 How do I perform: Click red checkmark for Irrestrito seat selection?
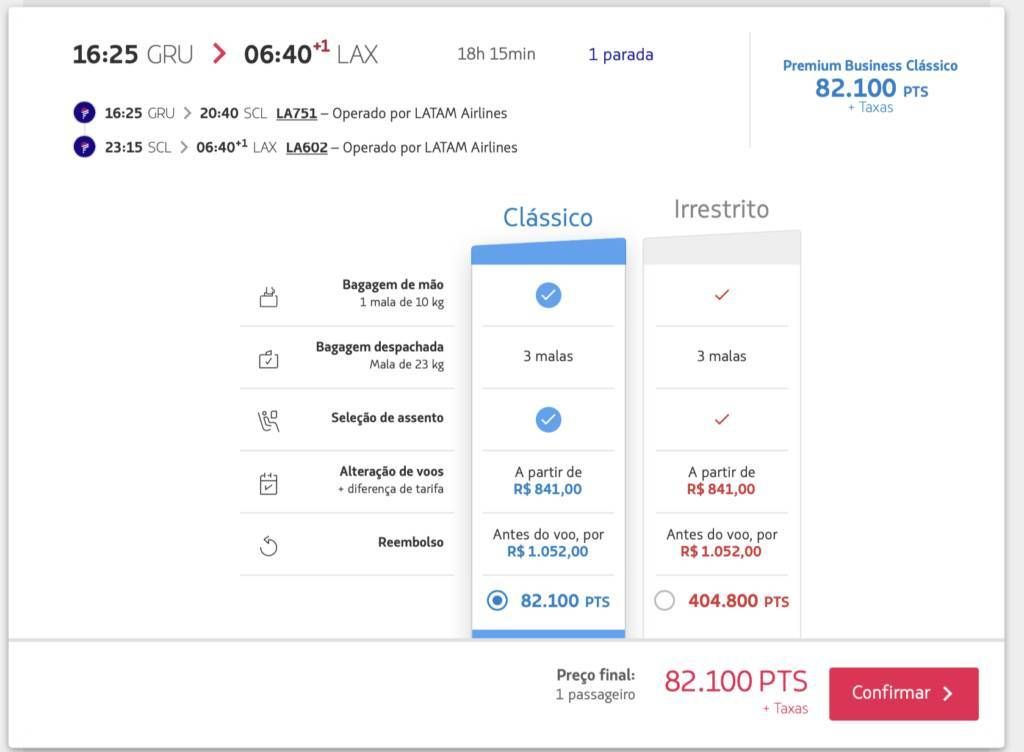click(721, 419)
